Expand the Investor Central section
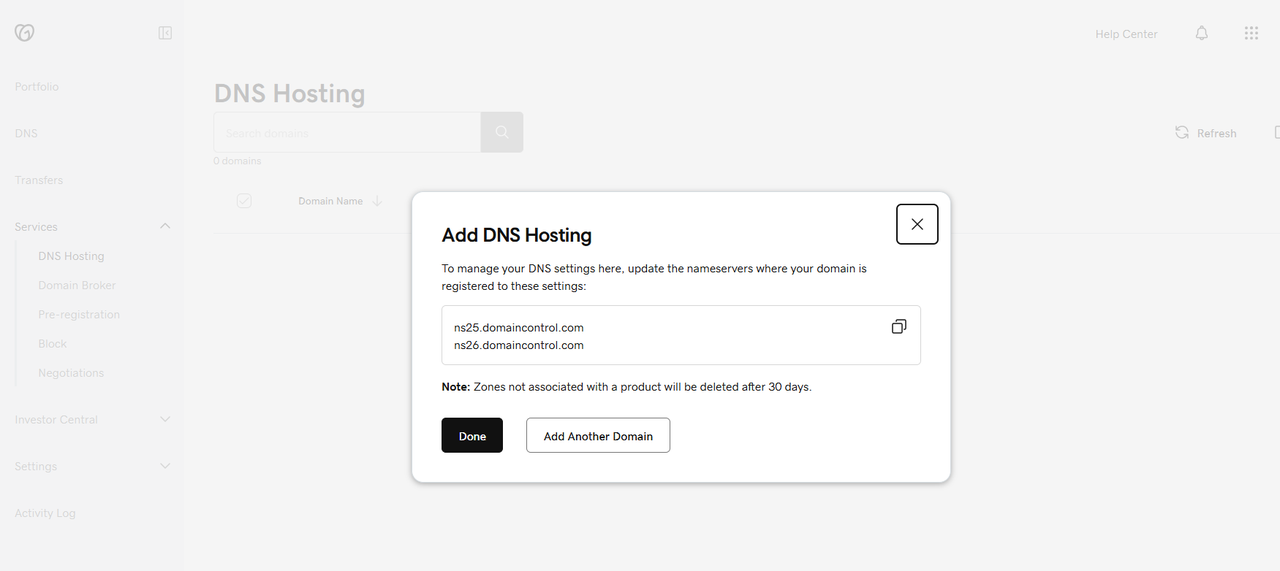Screen dimensions: 1280x571 (165, 420)
